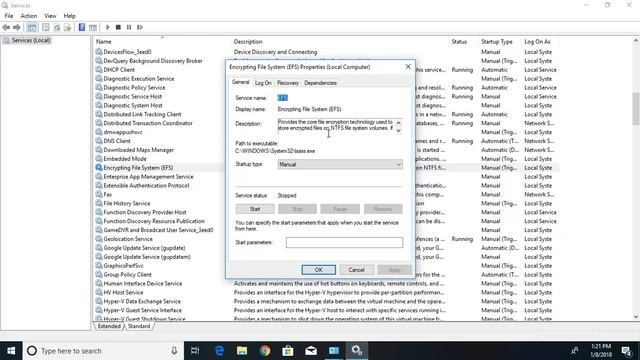Click OK in the properties dialog
Viewport: 640px width, 360px height.
[318, 270]
